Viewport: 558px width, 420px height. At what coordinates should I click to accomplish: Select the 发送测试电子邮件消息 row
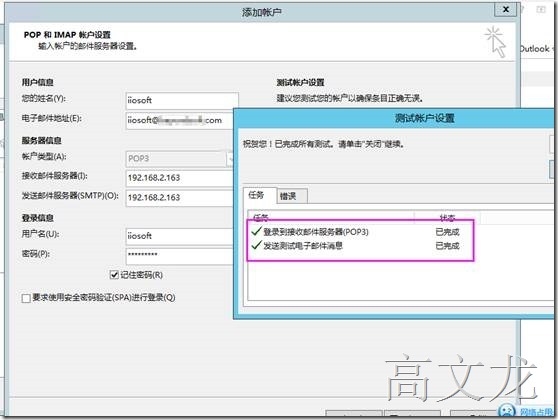click(360, 246)
